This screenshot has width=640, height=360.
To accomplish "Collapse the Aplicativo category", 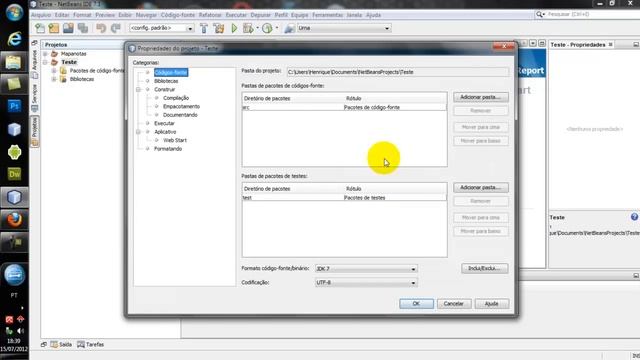I will click(138, 132).
